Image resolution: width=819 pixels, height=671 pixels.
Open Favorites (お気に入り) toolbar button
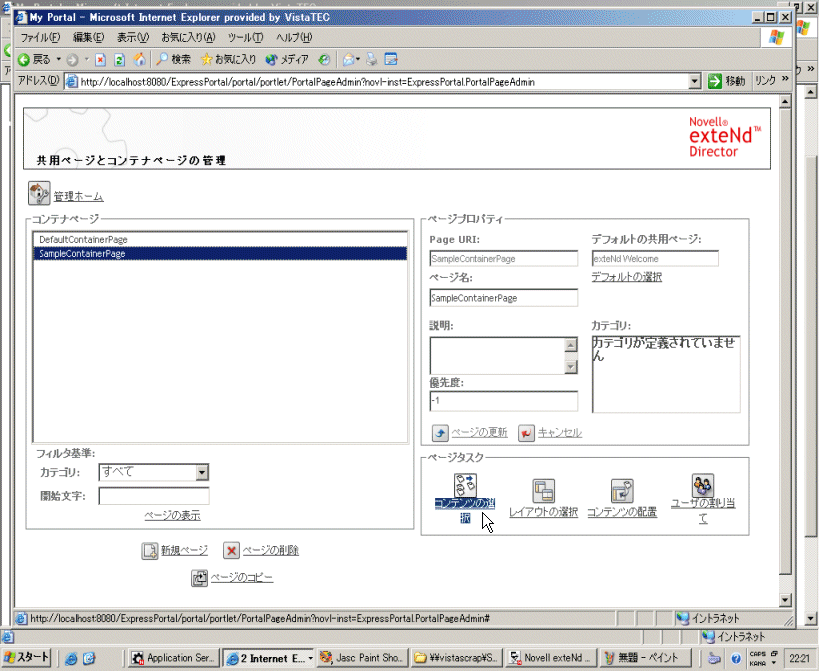tap(229, 60)
